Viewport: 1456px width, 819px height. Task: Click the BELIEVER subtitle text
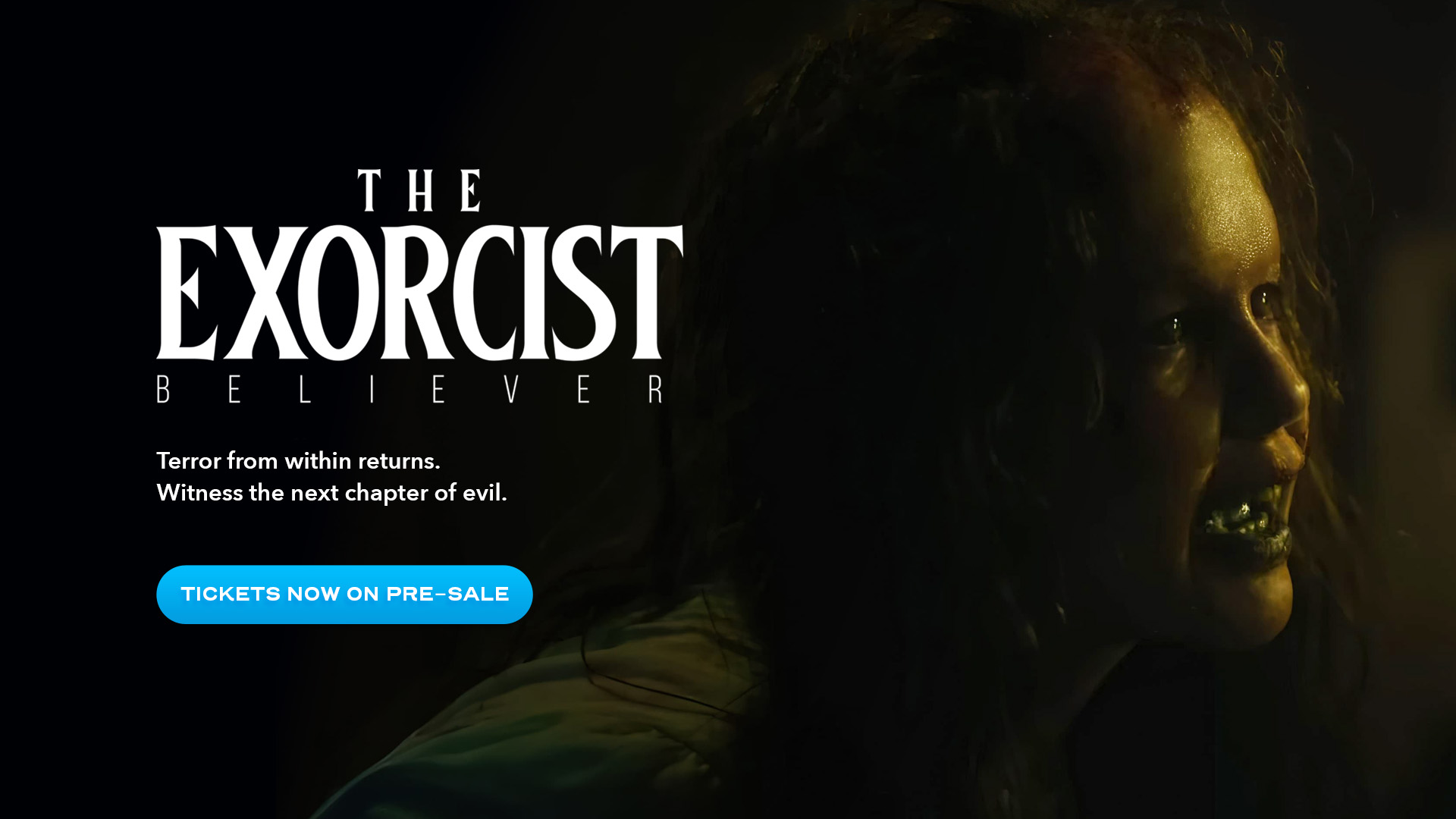click(x=409, y=389)
